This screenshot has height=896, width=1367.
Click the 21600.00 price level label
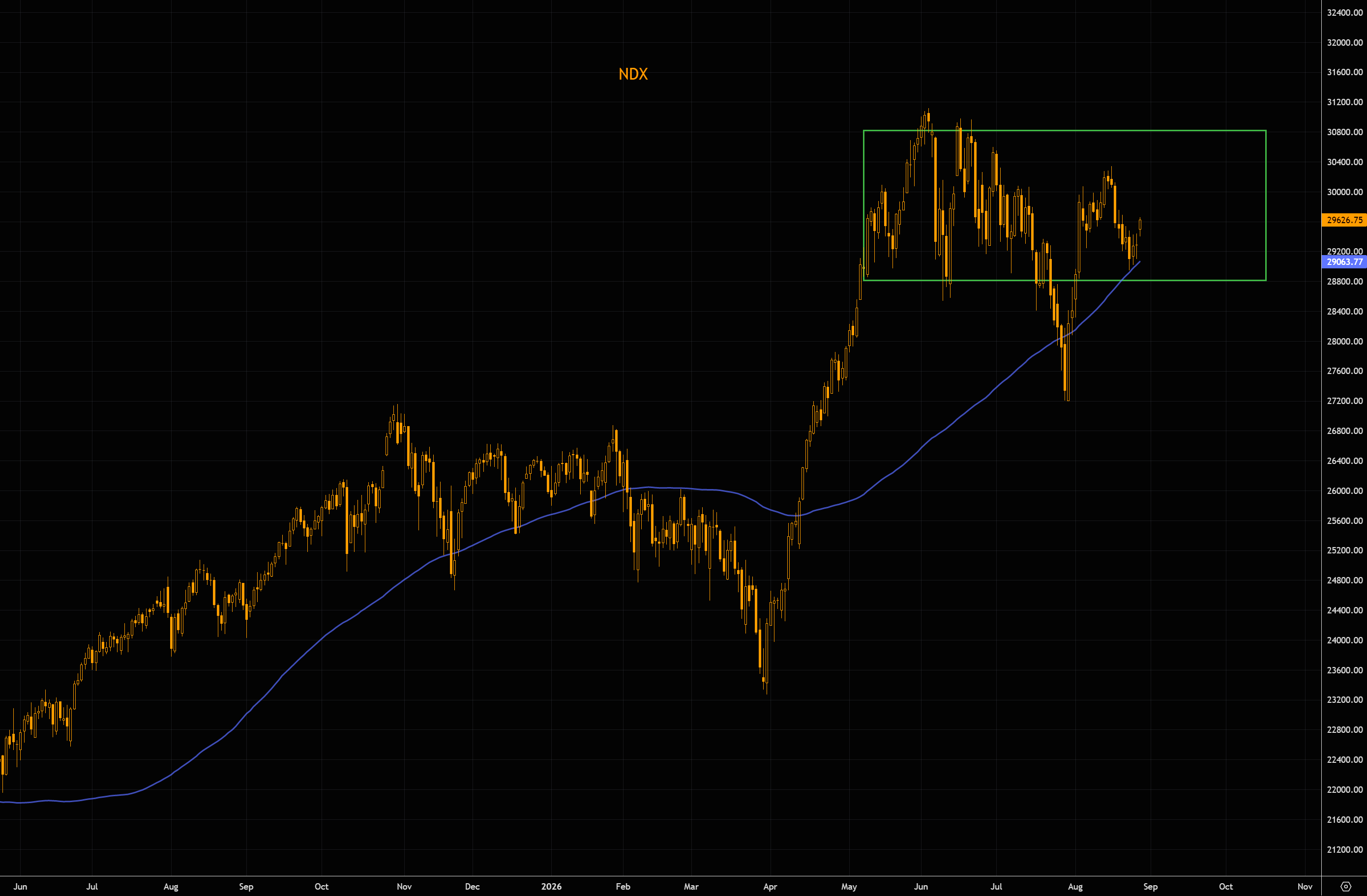coord(1344,819)
